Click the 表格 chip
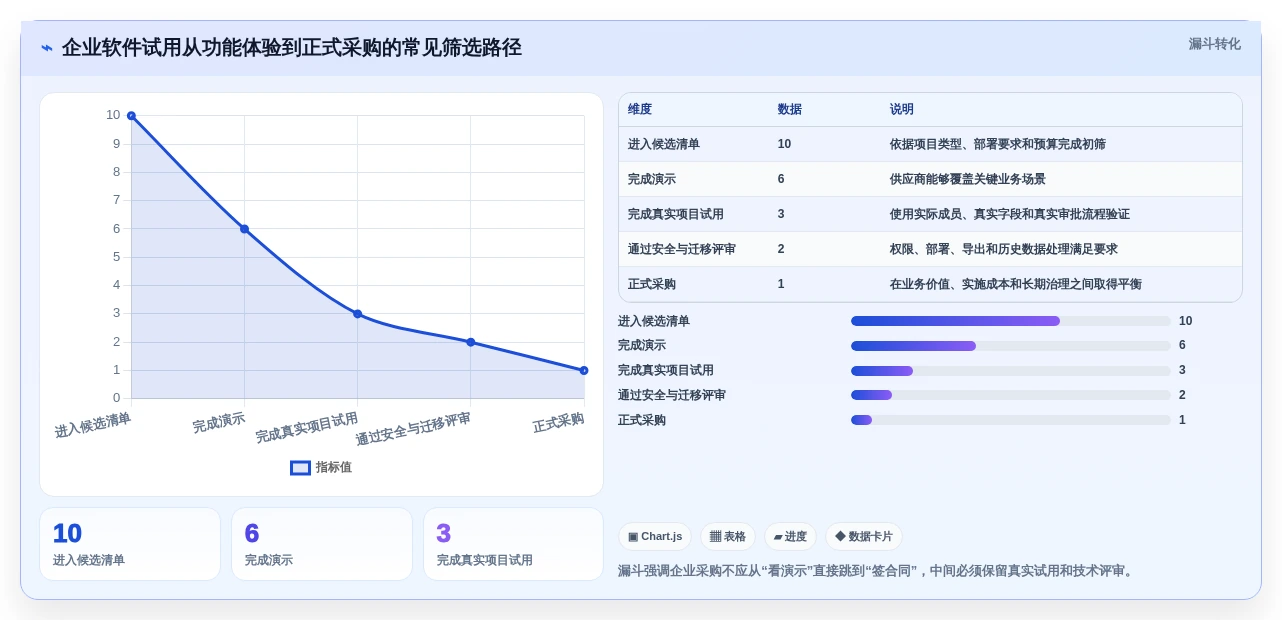This screenshot has height=620, width=1282. pyautogui.click(x=728, y=537)
